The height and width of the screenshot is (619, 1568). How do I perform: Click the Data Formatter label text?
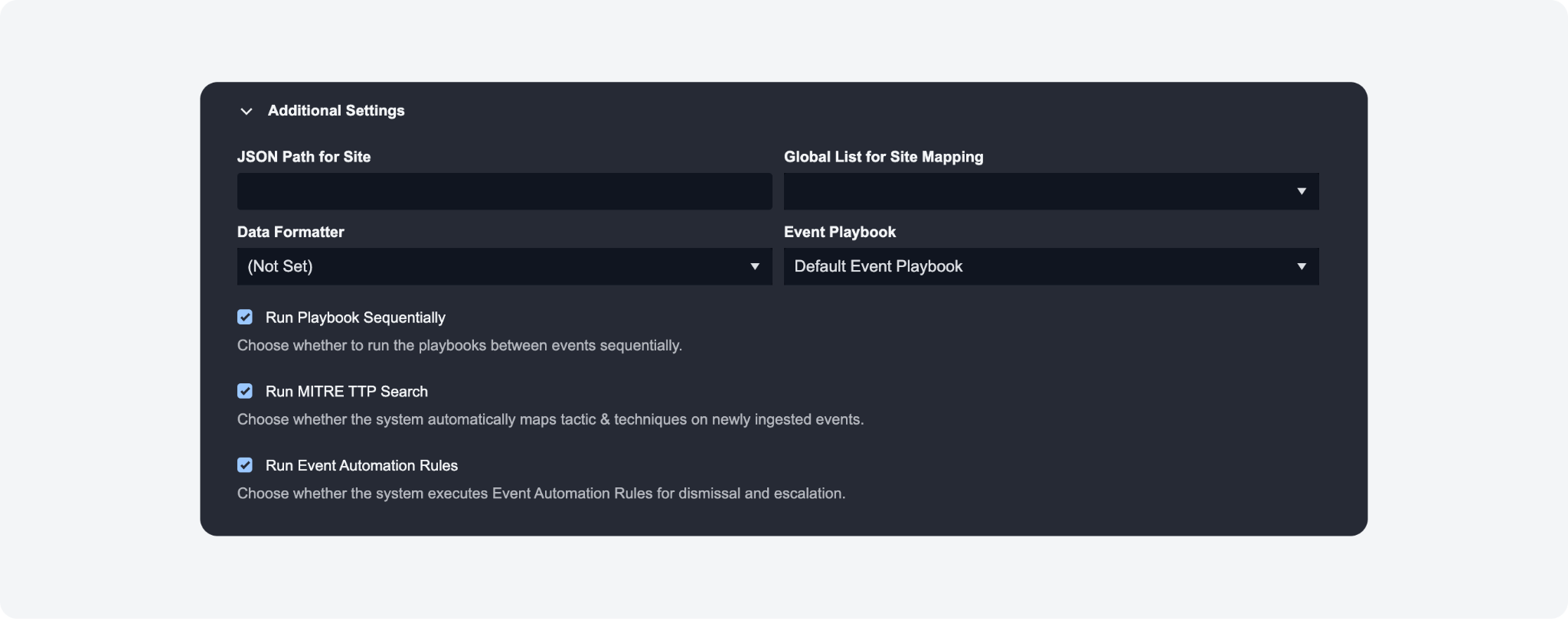tap(291, 232)
